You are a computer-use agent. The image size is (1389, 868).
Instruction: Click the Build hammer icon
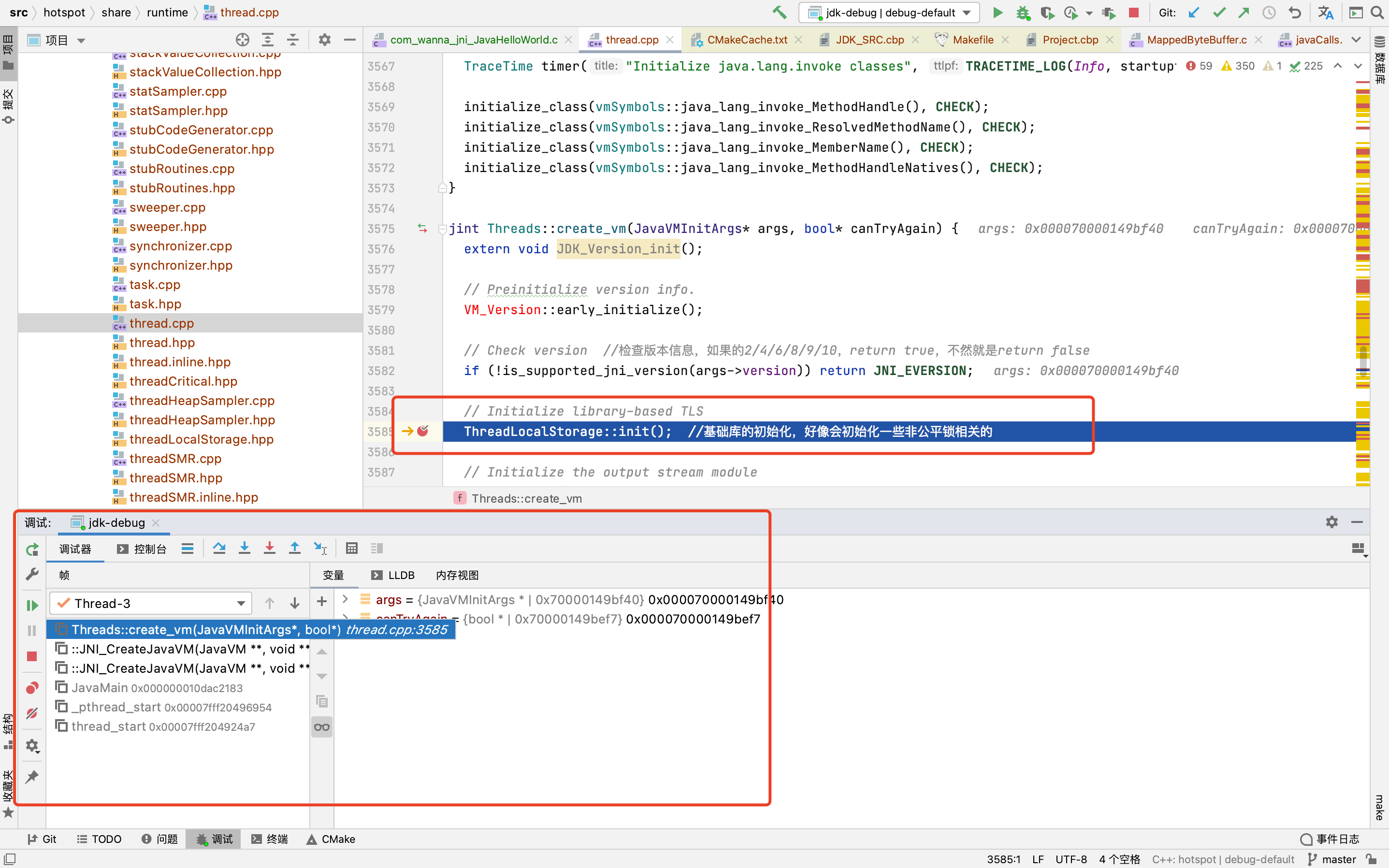pos(779,12)
